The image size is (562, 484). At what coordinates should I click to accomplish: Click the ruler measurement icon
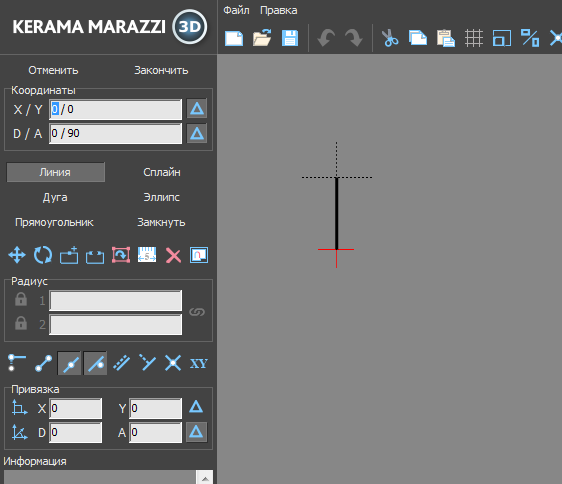point(147,255)
